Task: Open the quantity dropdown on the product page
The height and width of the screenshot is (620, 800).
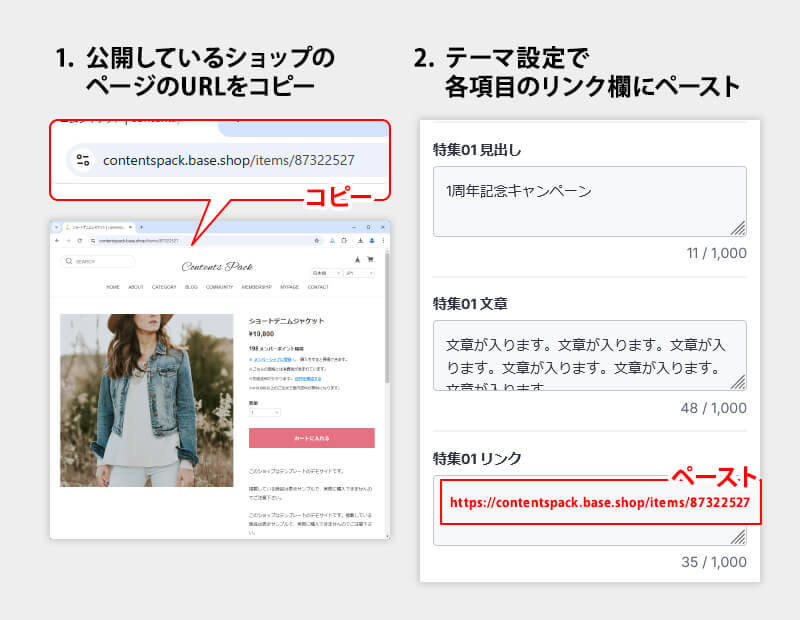Action: point(264,412)
